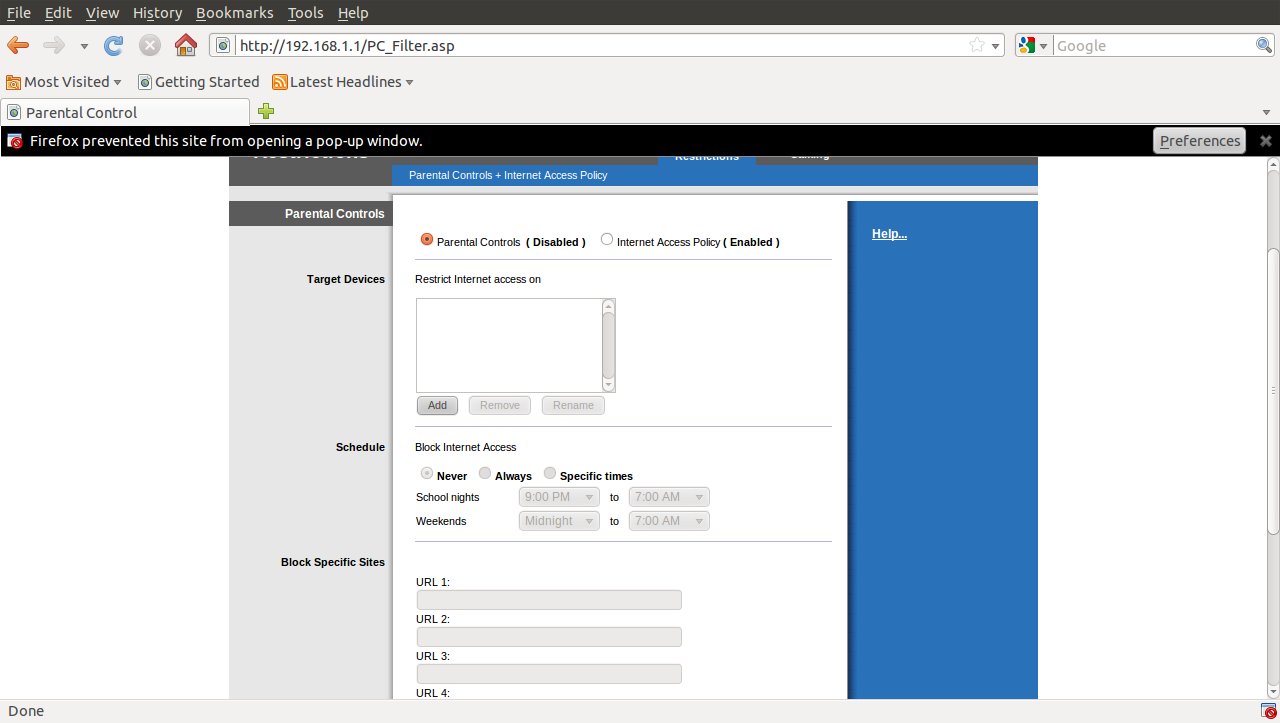1280x723 pixels.
Task: Choose the Always block schedule option
Action: tap(485, 474)
